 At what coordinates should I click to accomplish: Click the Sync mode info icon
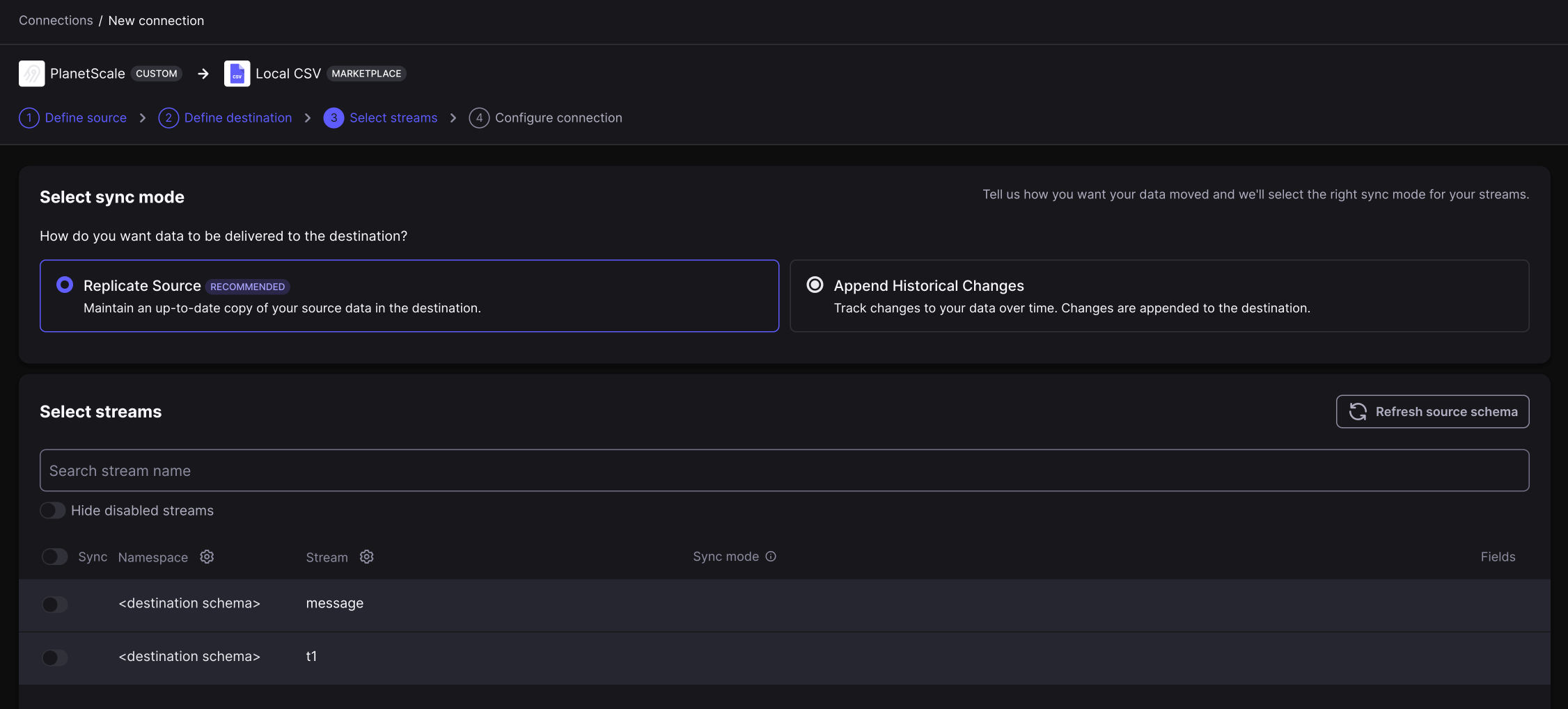point(771,557)
